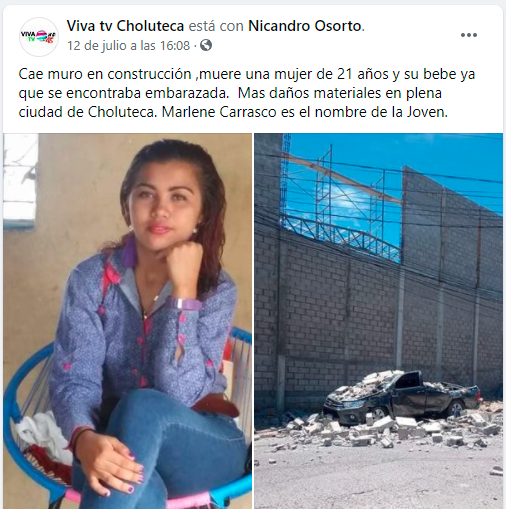Image resolution: width=506 pixels, height=509 pixels.
Task: Visit the tagged Nicandro Osorto profile
Action: pyautogui.click(x=305, y=26)
